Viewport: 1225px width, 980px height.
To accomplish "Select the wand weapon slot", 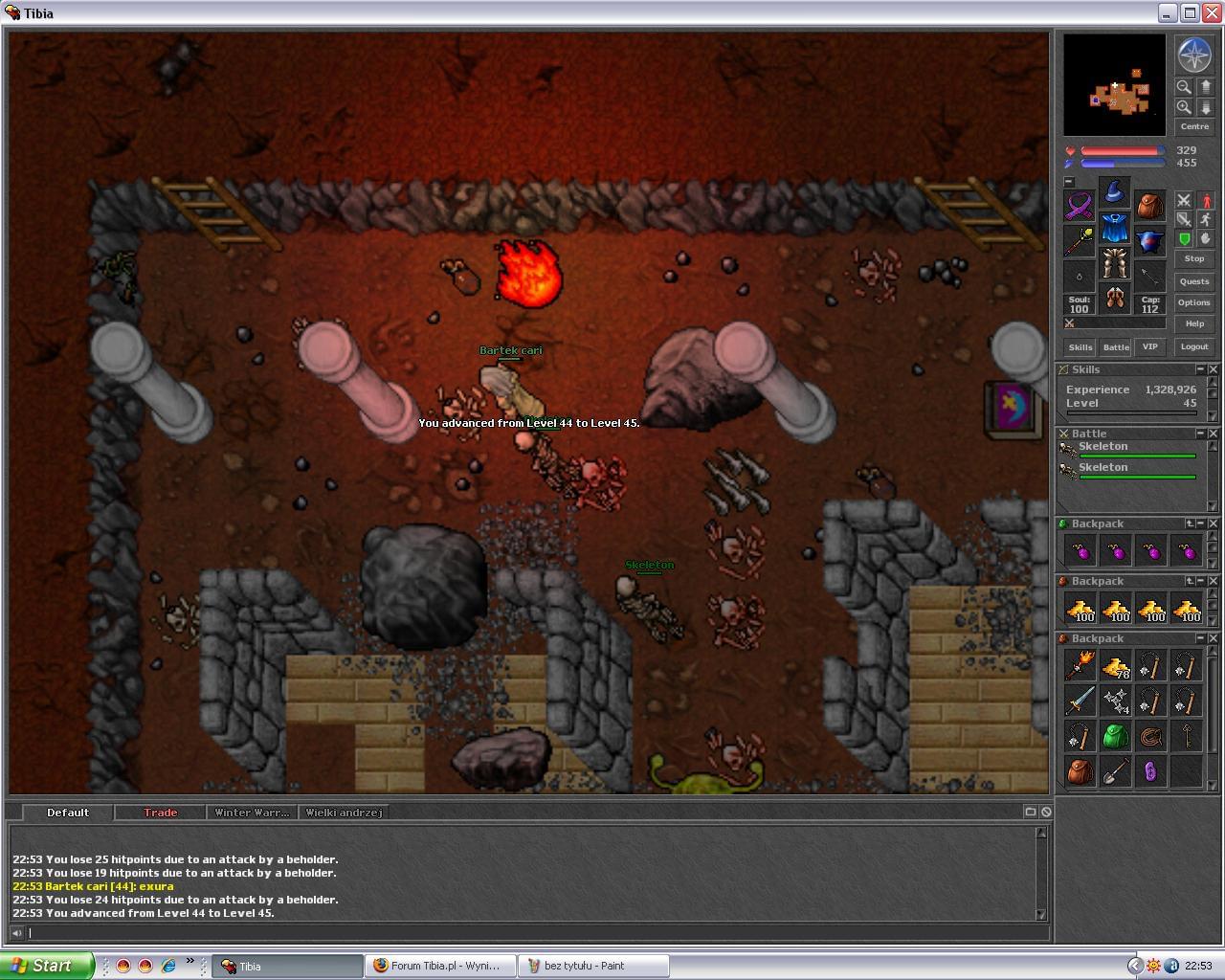I will (1080, 242).
